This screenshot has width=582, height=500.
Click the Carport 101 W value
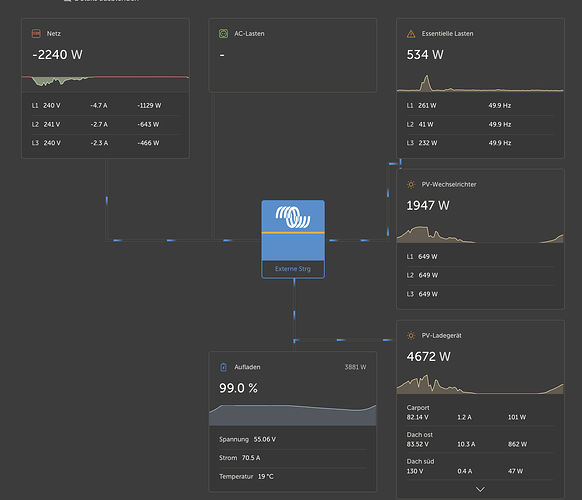coord(517,417)
